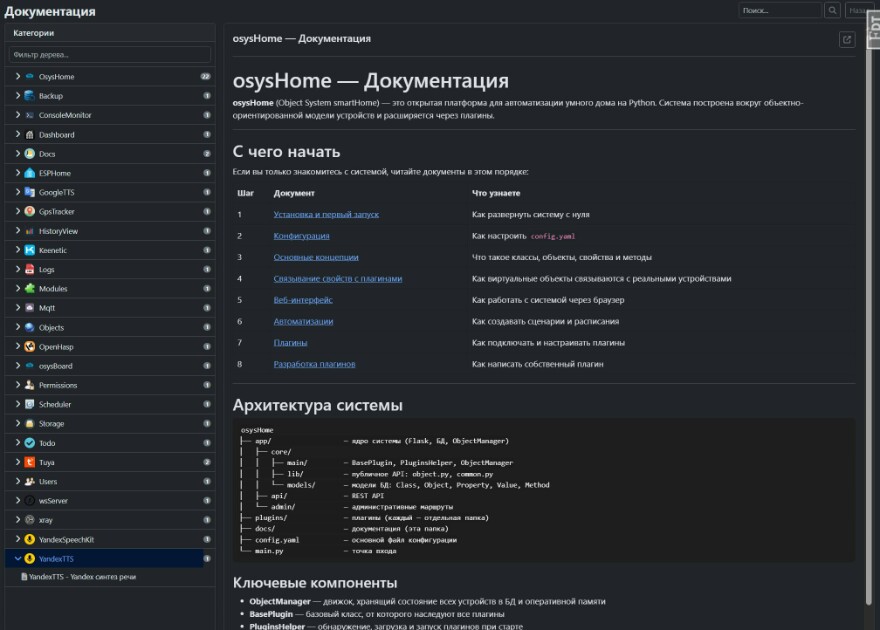This screenshot has height=630, width=880.
Task: Expand the Mqtt tree node
Action: pyautogui.click(x=17, y=308)
